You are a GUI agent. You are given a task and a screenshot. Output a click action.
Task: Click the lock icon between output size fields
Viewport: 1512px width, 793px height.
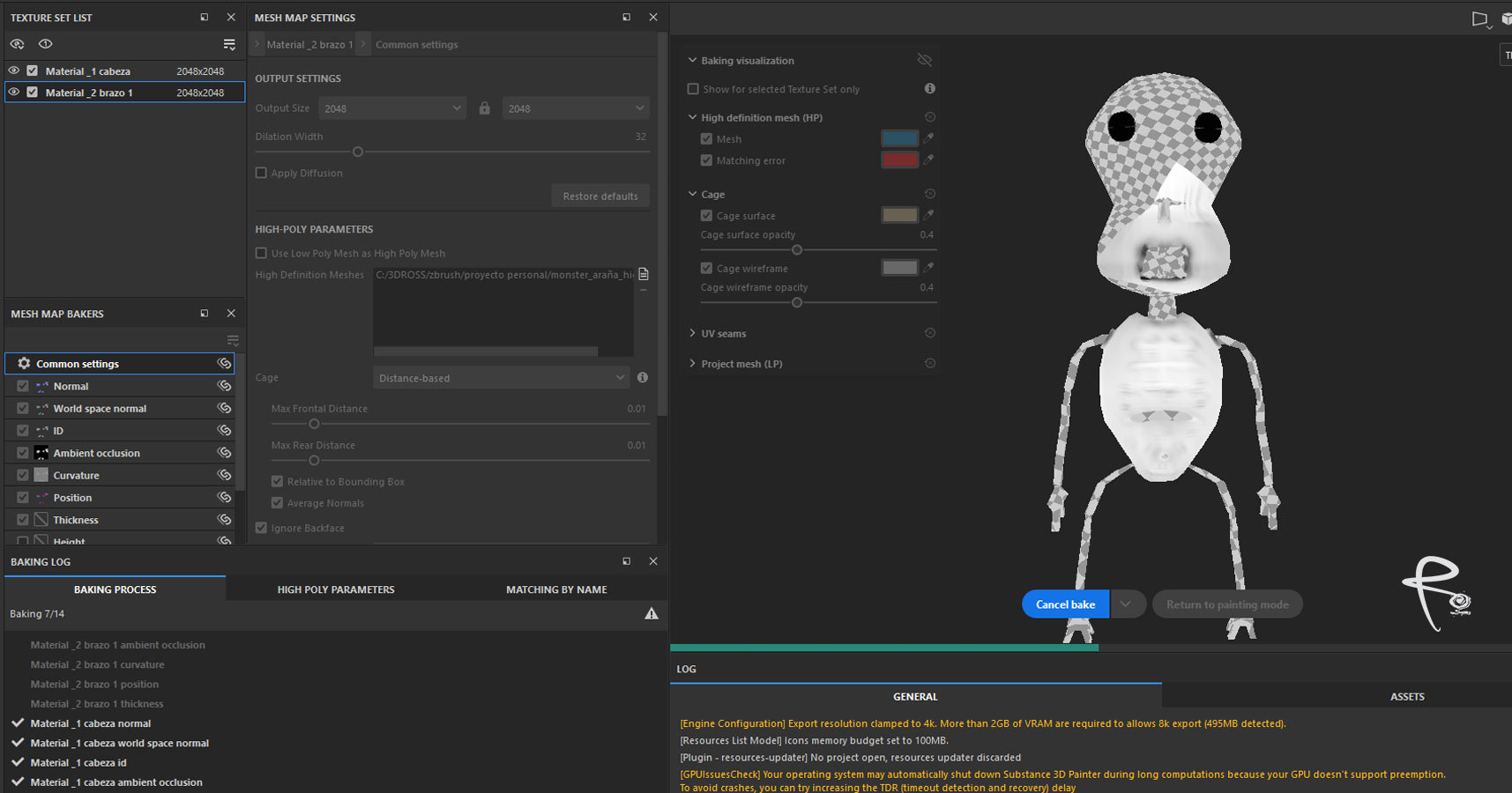pyautogui.click(x=484, y=108)
